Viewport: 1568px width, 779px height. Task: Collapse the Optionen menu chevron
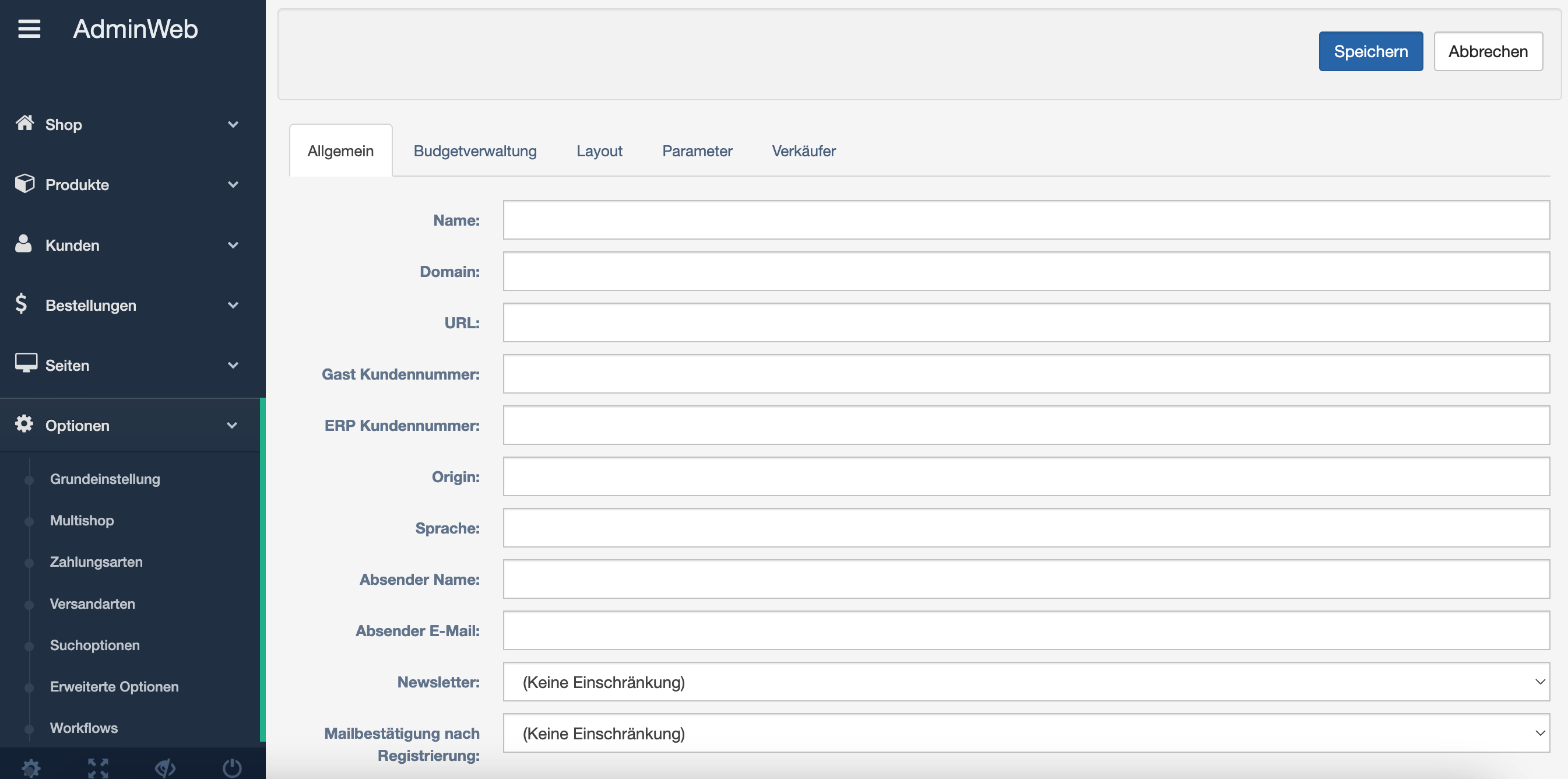point(232,425)
